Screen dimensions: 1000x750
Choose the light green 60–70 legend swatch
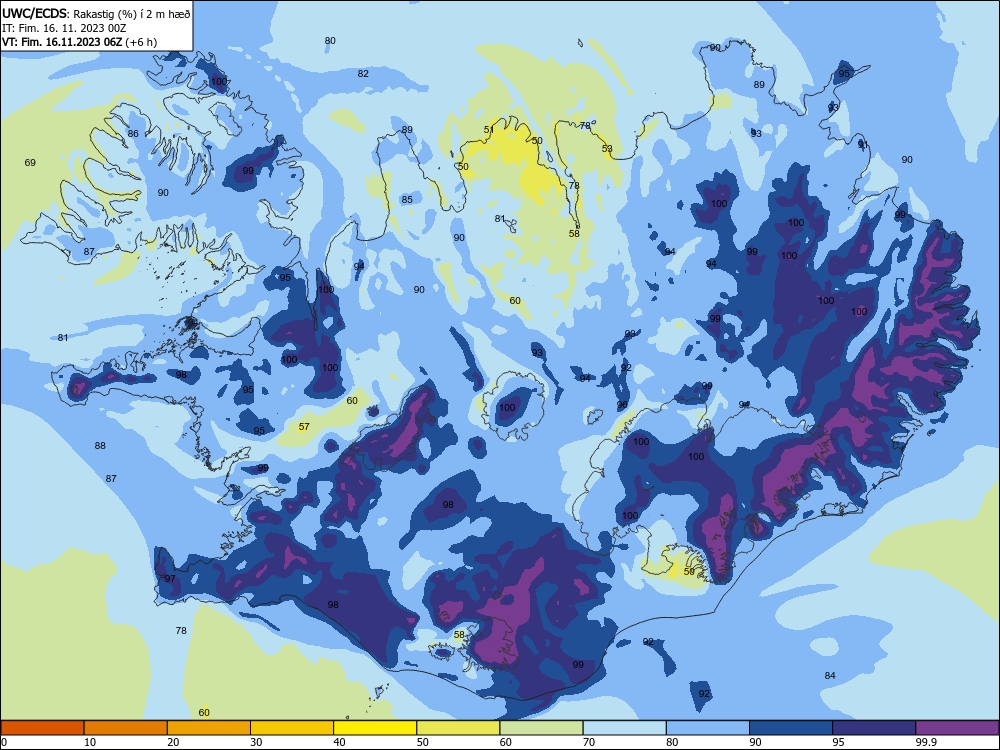click(541, 728)
